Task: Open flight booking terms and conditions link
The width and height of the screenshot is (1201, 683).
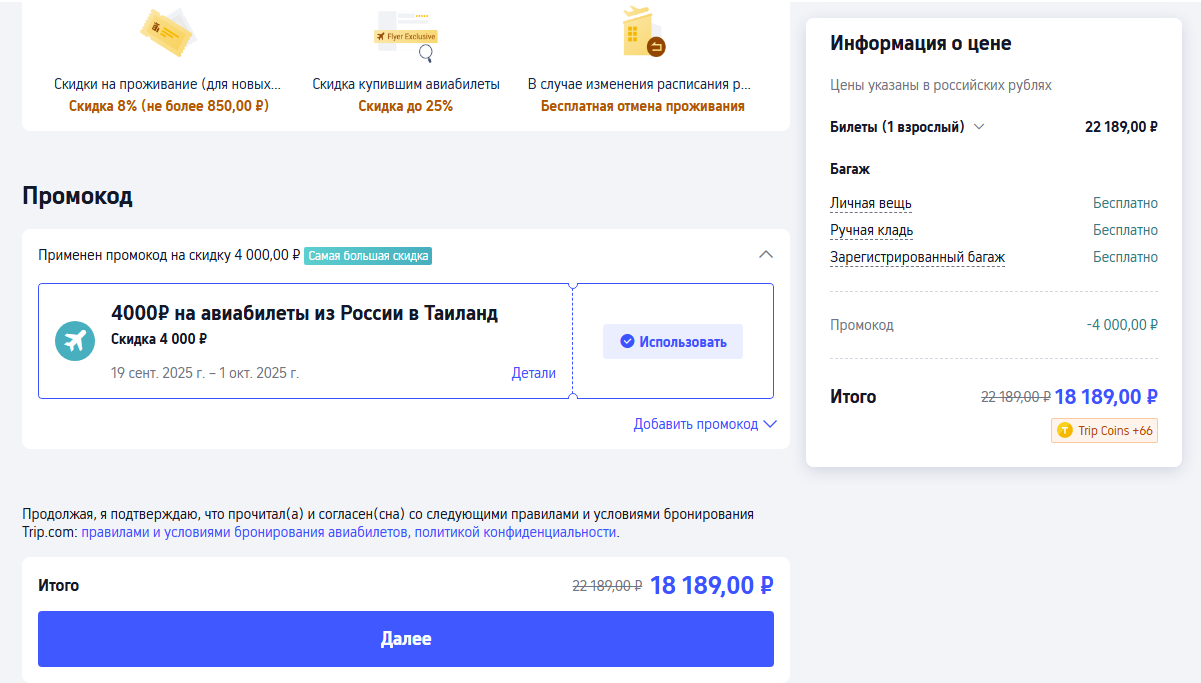Action: click(245, 532)
